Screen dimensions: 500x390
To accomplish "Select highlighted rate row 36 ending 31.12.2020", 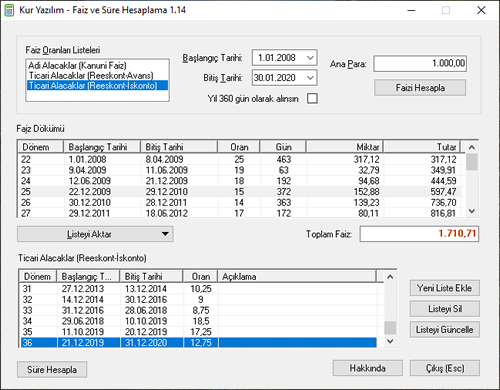I will pos(198,342).
